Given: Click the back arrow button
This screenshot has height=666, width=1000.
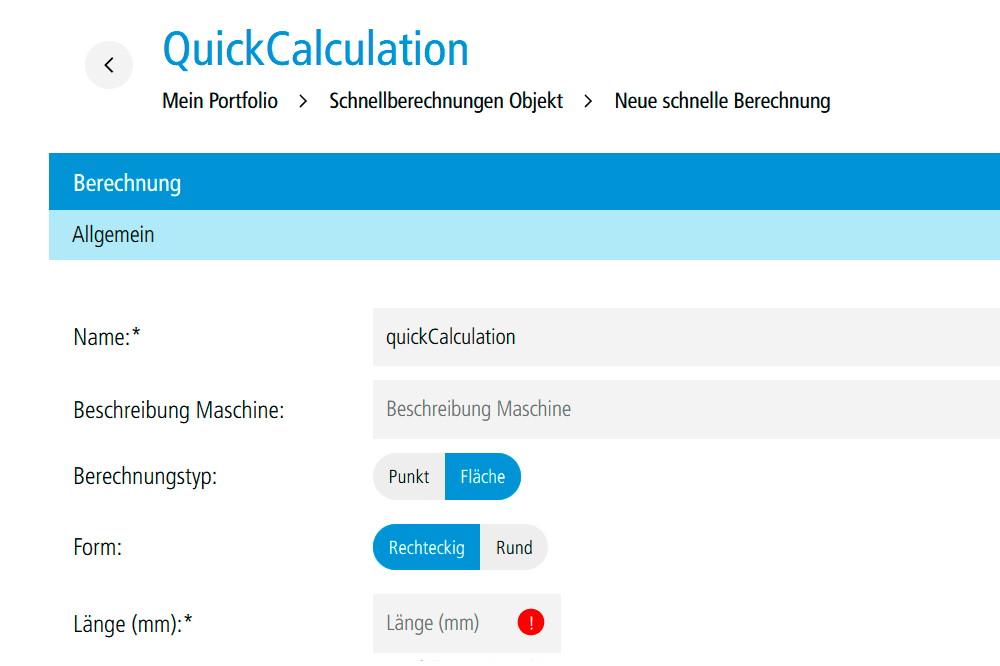Looking at the screenshot, I should tap(109, 66).
